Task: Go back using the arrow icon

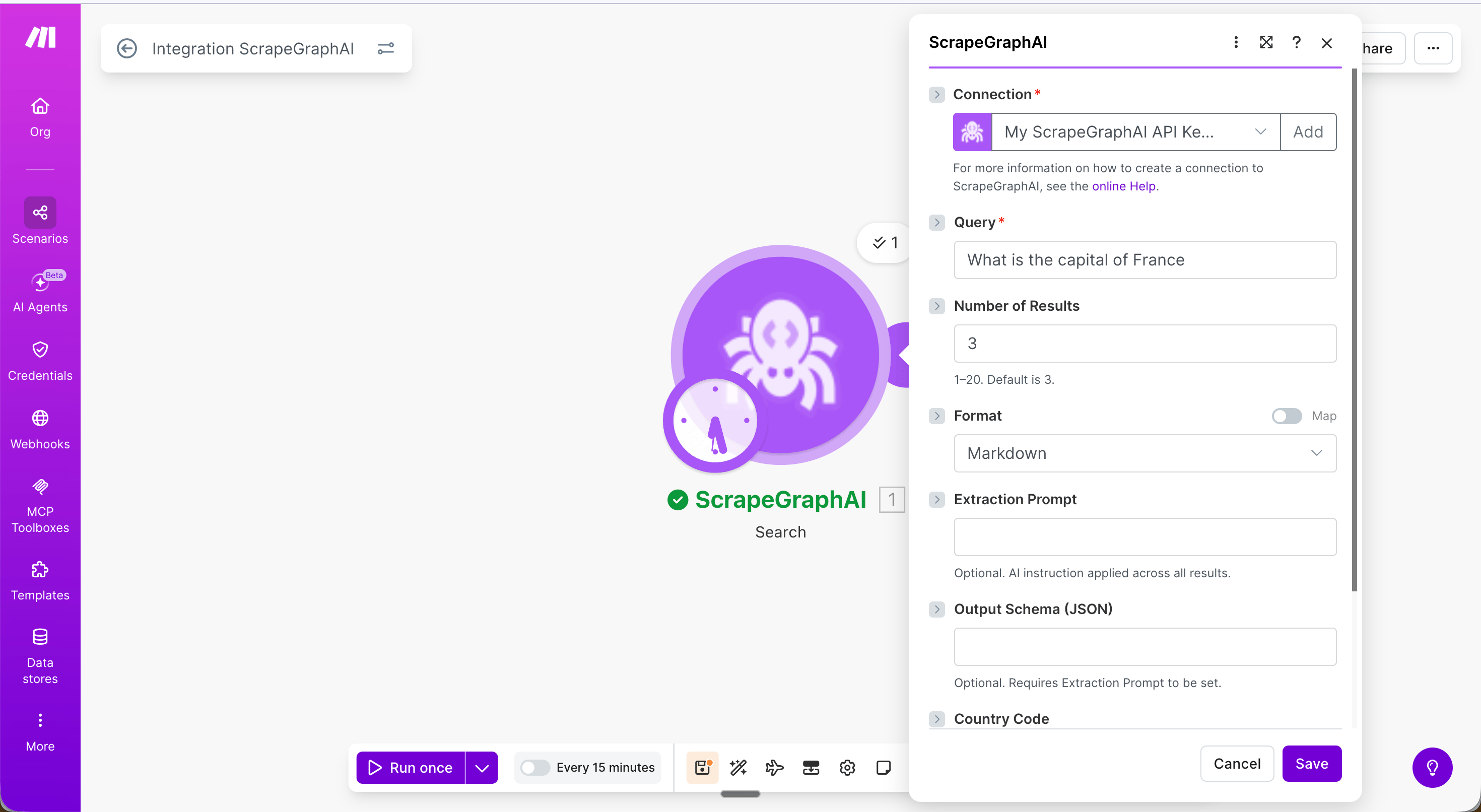Action: (x=126, y=48)
